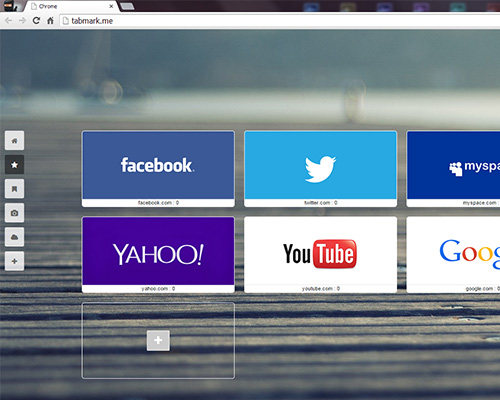Open the Yahoo! speed dial tile
Viewport: 500px width, 400px height.
[158, 255]
